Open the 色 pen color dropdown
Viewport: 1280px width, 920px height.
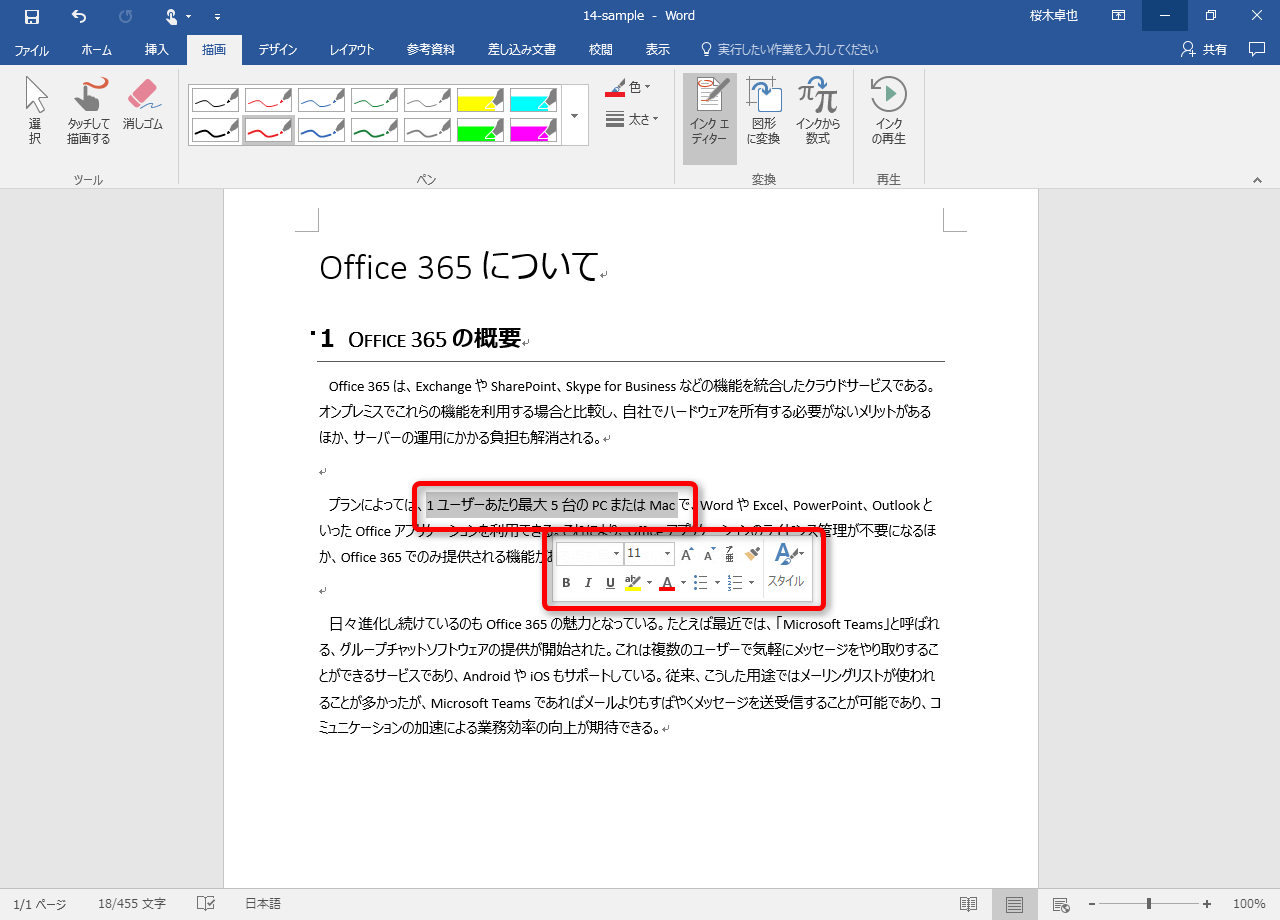pyautogui.click(x=628, y=88)
